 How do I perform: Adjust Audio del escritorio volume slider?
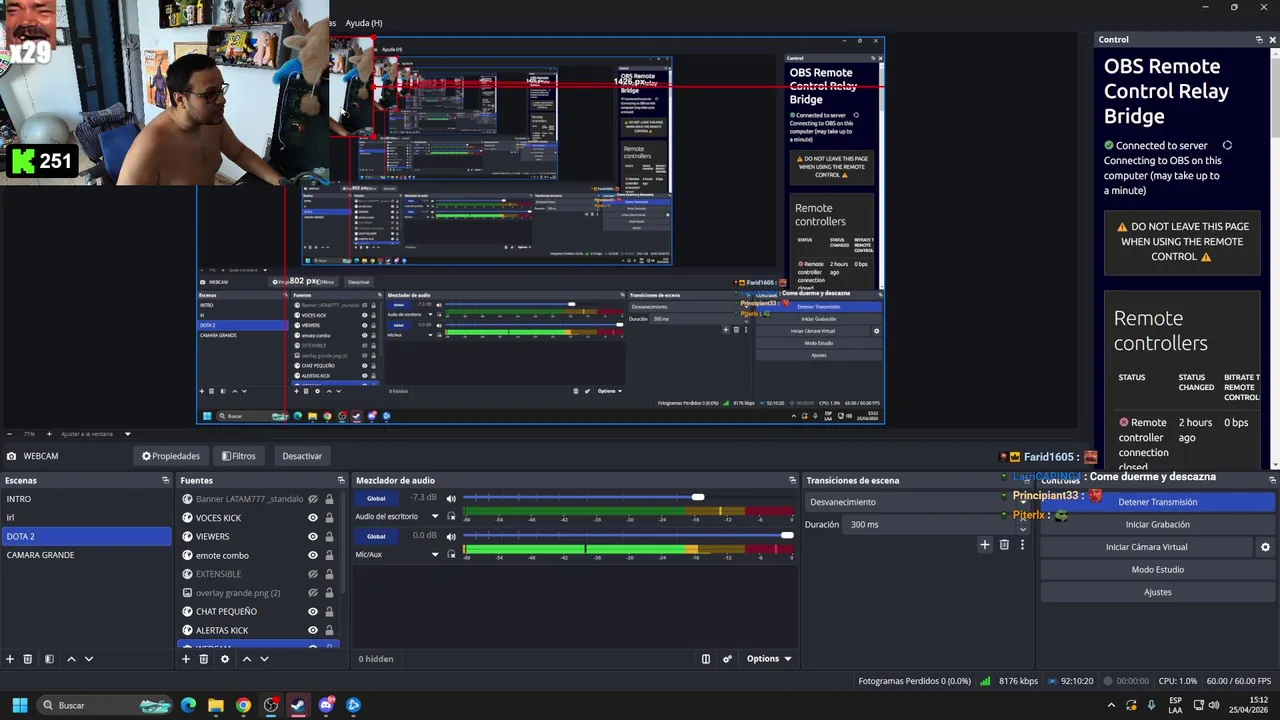(x=698, y=497)
